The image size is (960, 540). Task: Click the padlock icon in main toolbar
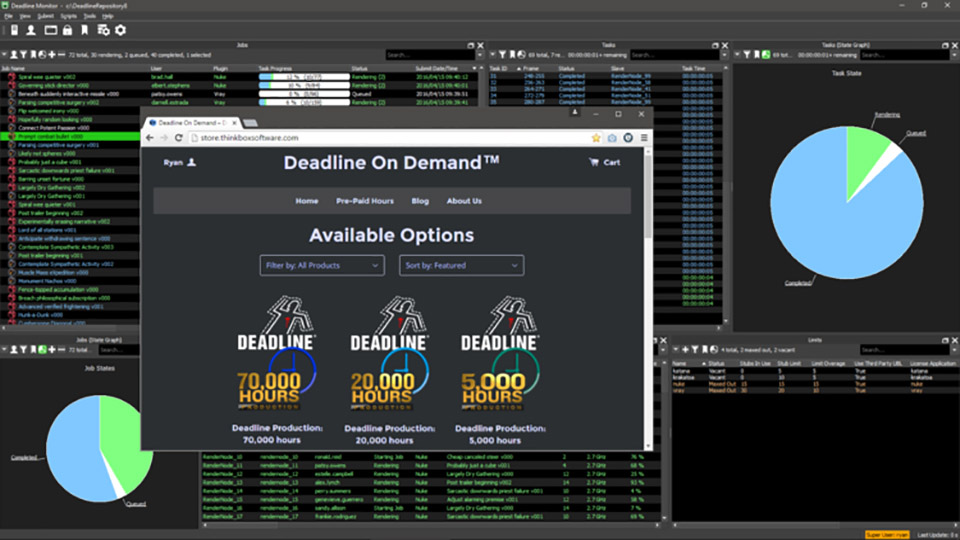click(67, 30)
